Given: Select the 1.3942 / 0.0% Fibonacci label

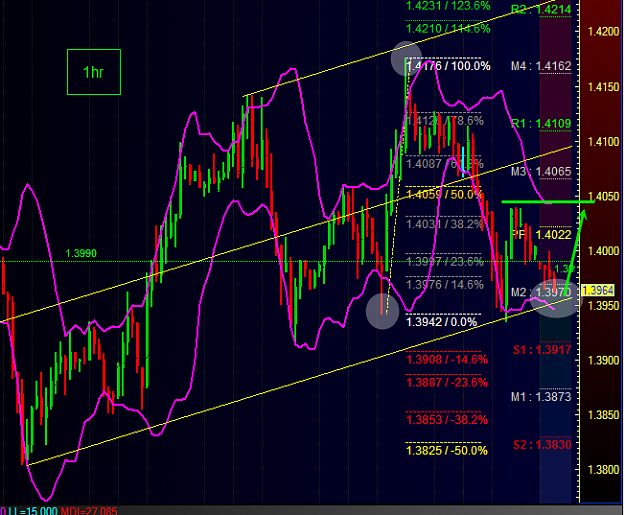Looking at the screenshot, I should [441, 322].
